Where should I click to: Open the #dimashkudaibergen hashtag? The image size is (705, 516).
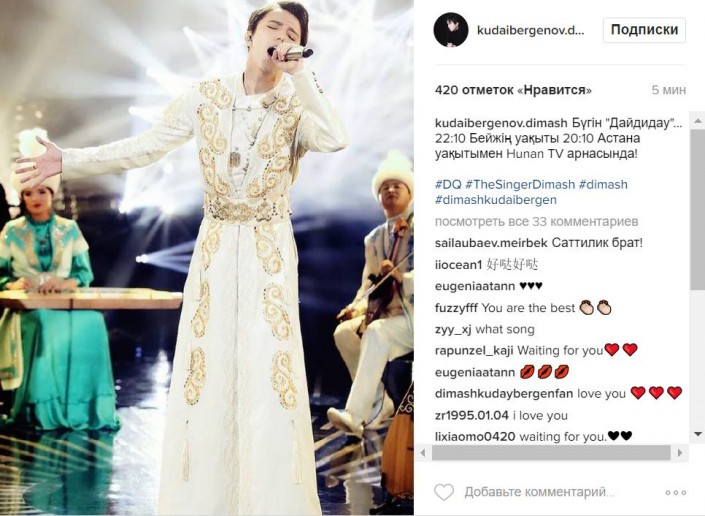click(495, 200)
